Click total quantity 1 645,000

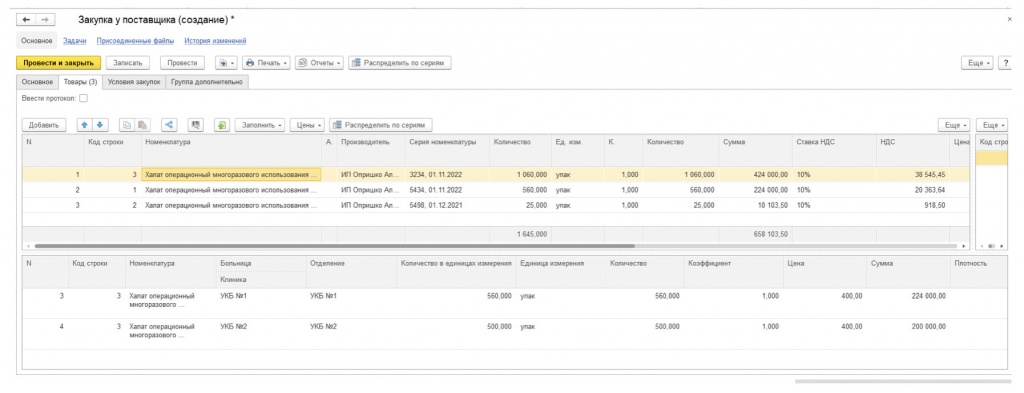(x=531, y=234)
